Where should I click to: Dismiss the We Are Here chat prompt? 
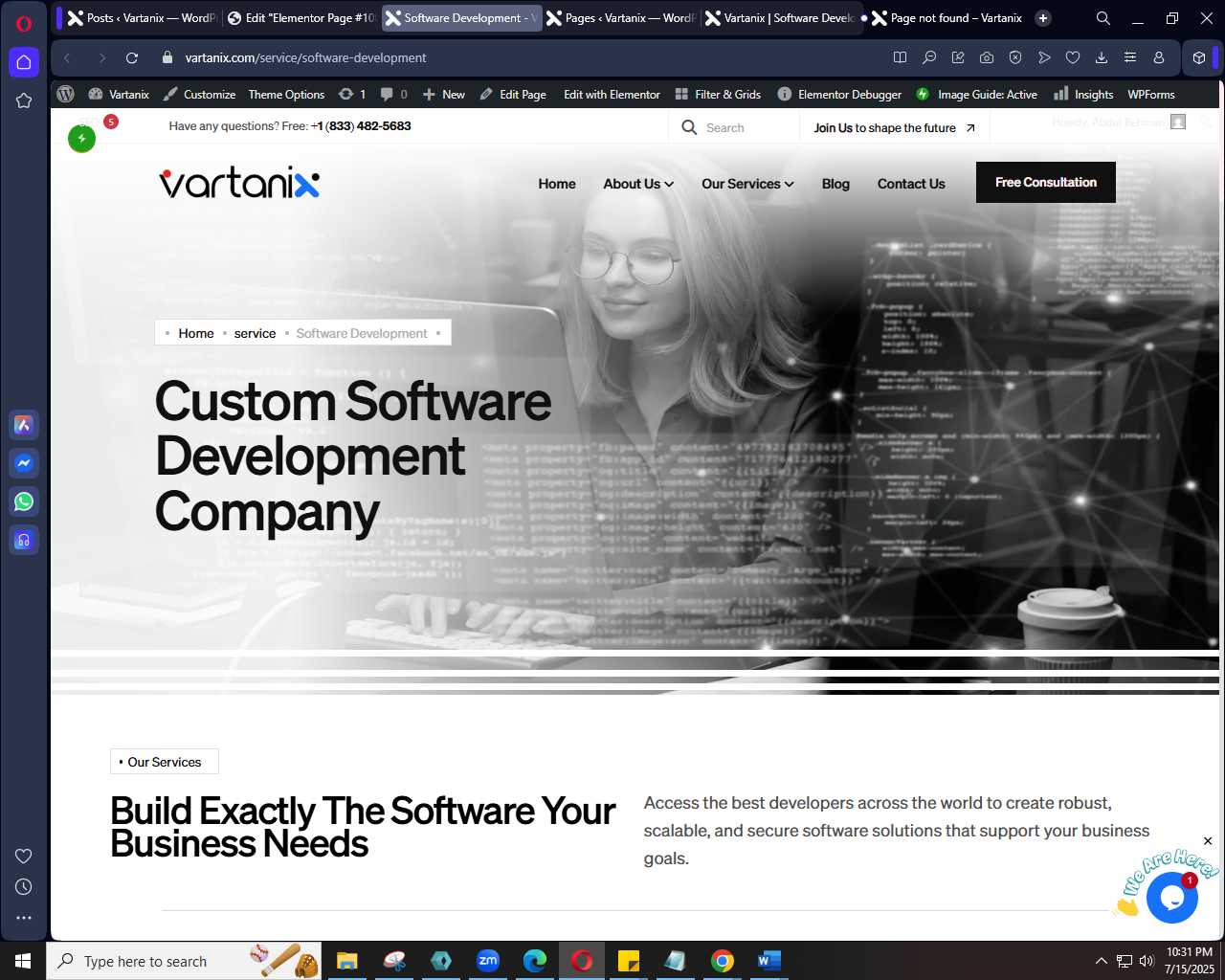pyautogui.click(x=1208, y=841)
